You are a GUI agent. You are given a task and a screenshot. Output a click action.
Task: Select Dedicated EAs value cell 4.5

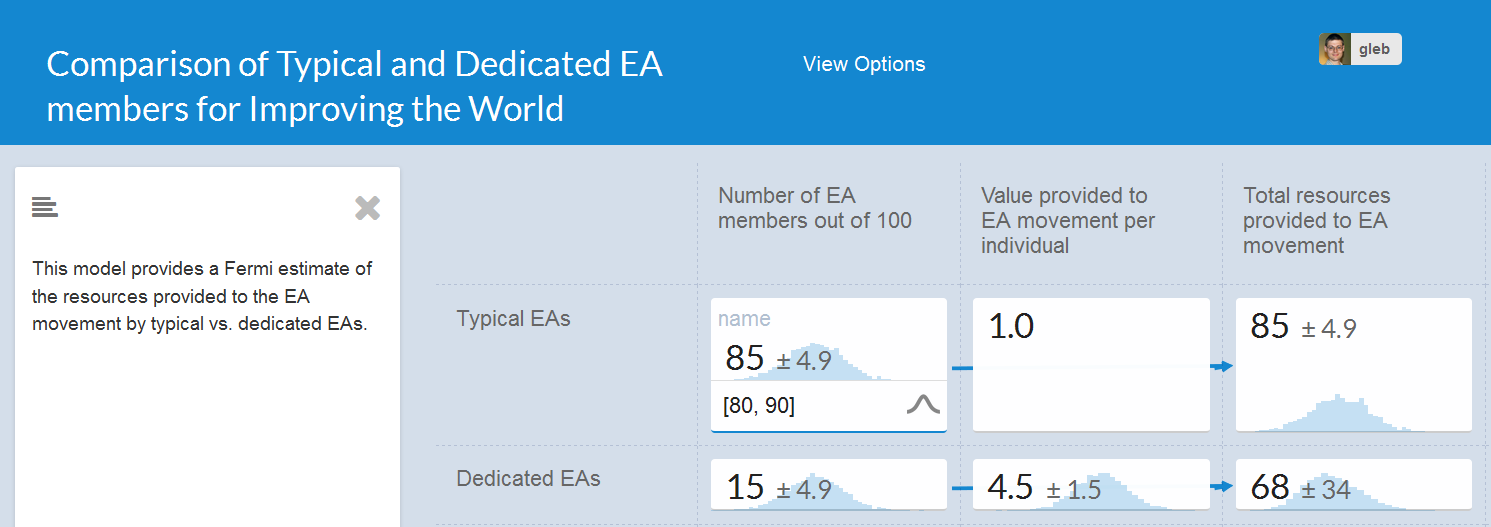(1090, 485)
